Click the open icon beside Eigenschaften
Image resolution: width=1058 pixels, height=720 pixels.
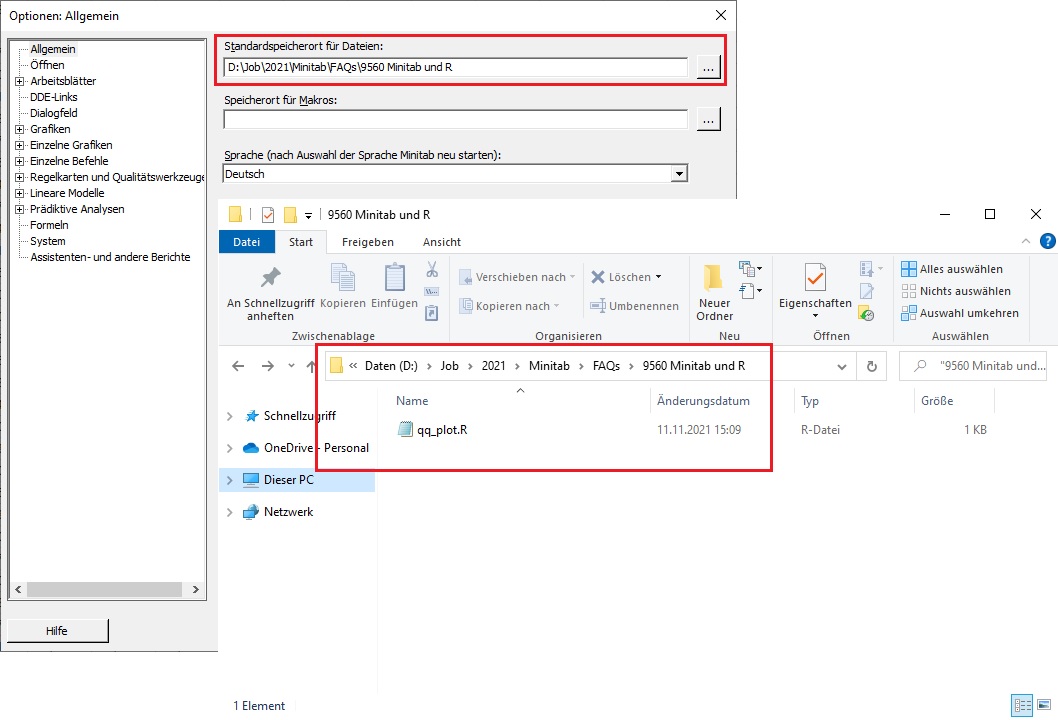870,269
